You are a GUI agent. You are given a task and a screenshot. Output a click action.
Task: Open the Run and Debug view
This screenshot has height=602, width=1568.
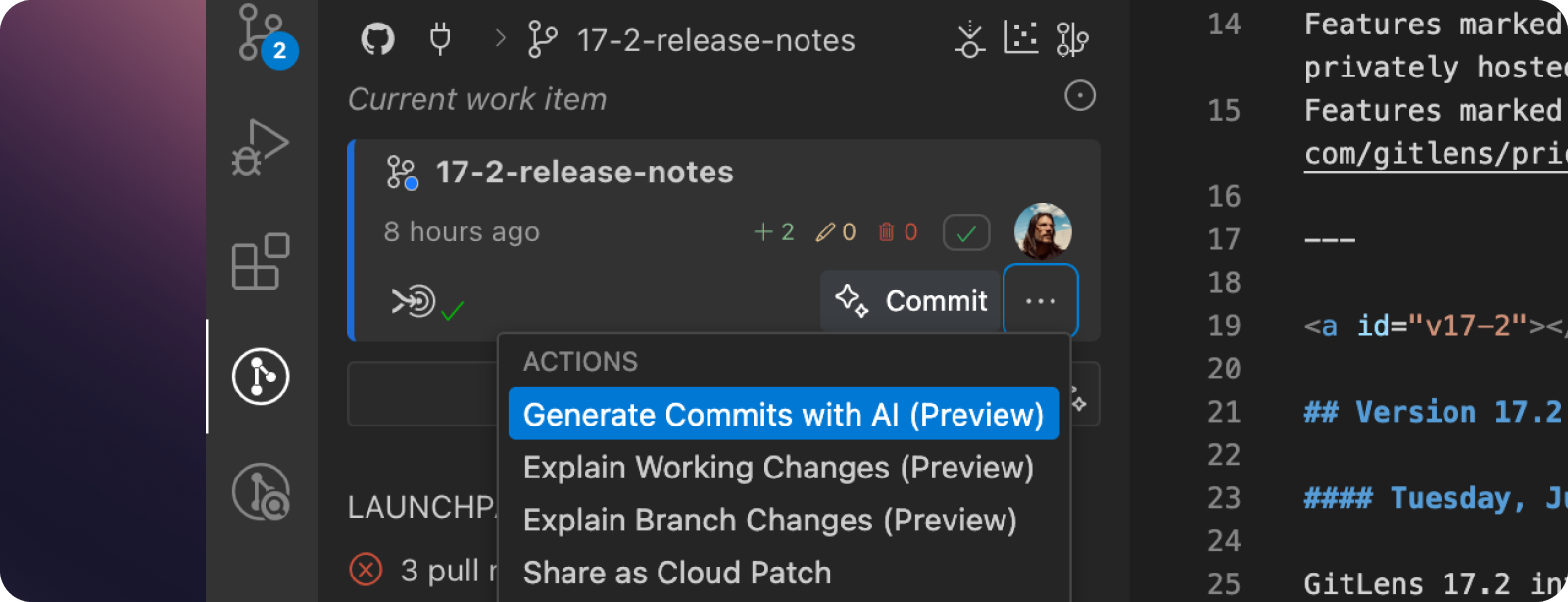261,147
